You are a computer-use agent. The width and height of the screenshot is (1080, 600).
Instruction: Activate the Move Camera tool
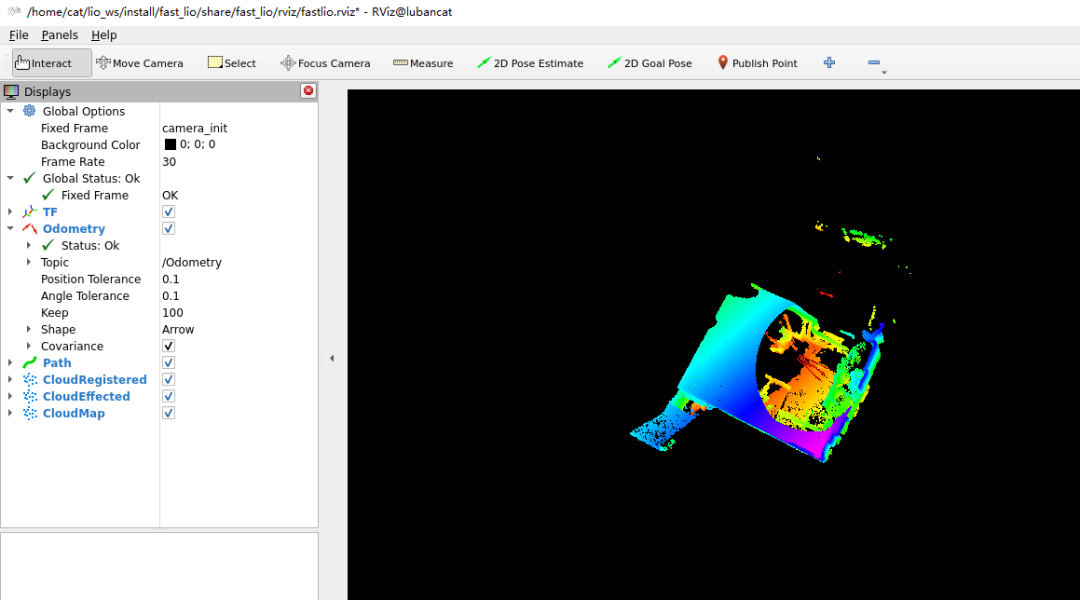(x=139, y=63)
